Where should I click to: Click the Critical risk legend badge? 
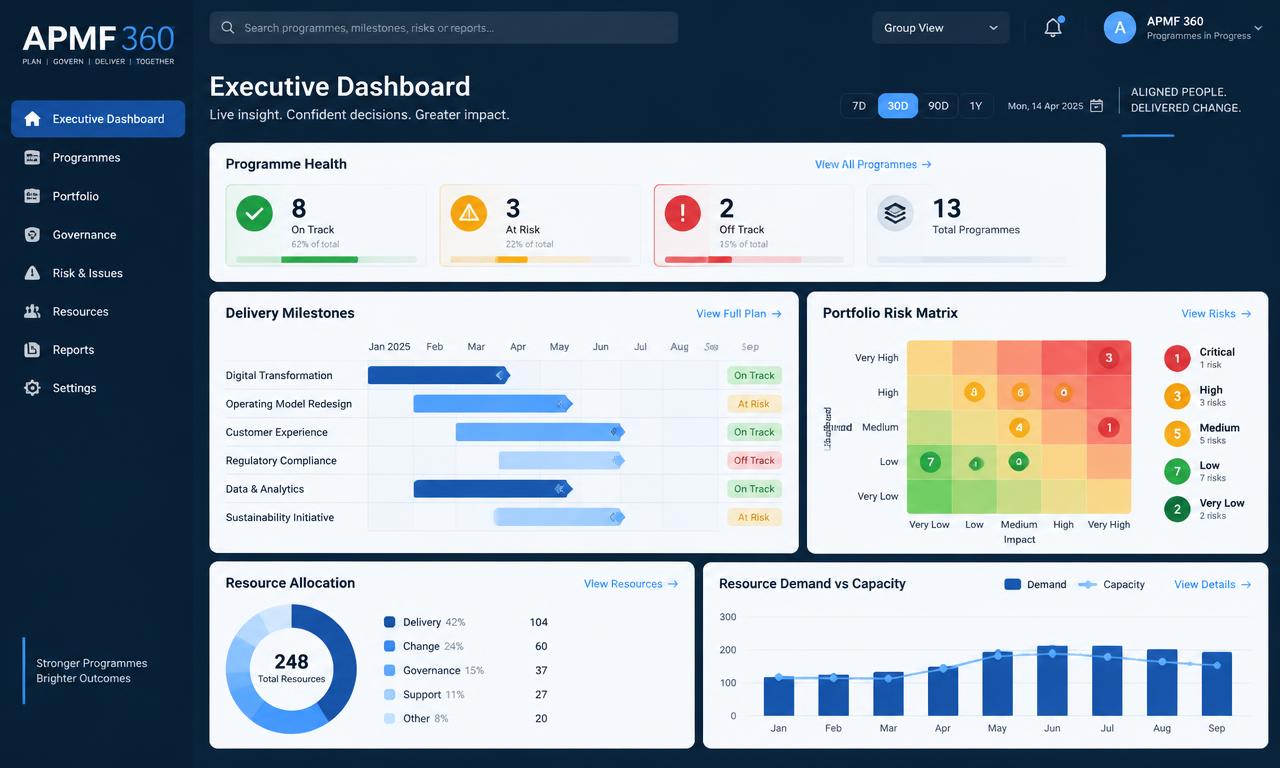click(1177, 358)
